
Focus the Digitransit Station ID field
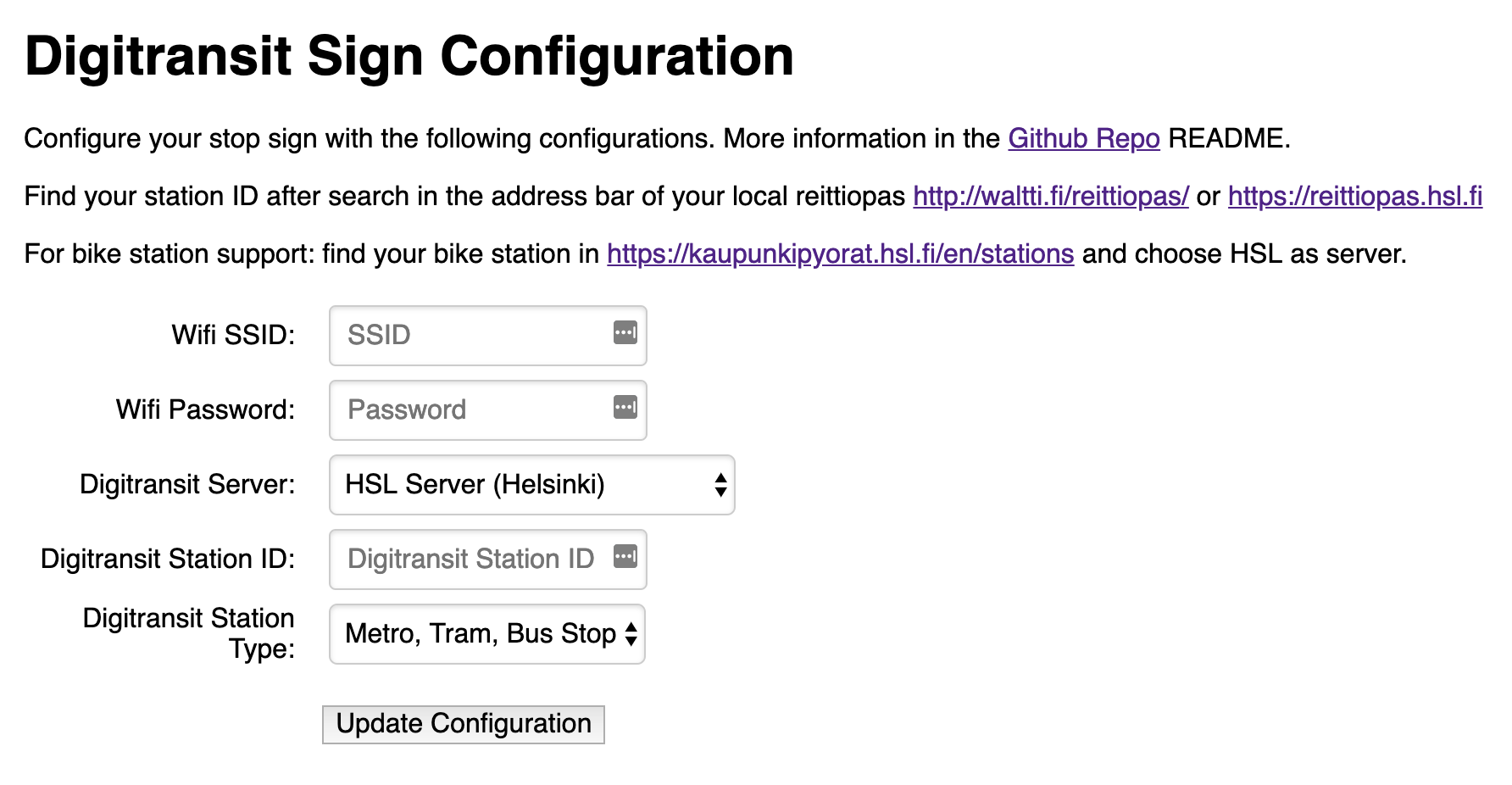pos(487,560)
